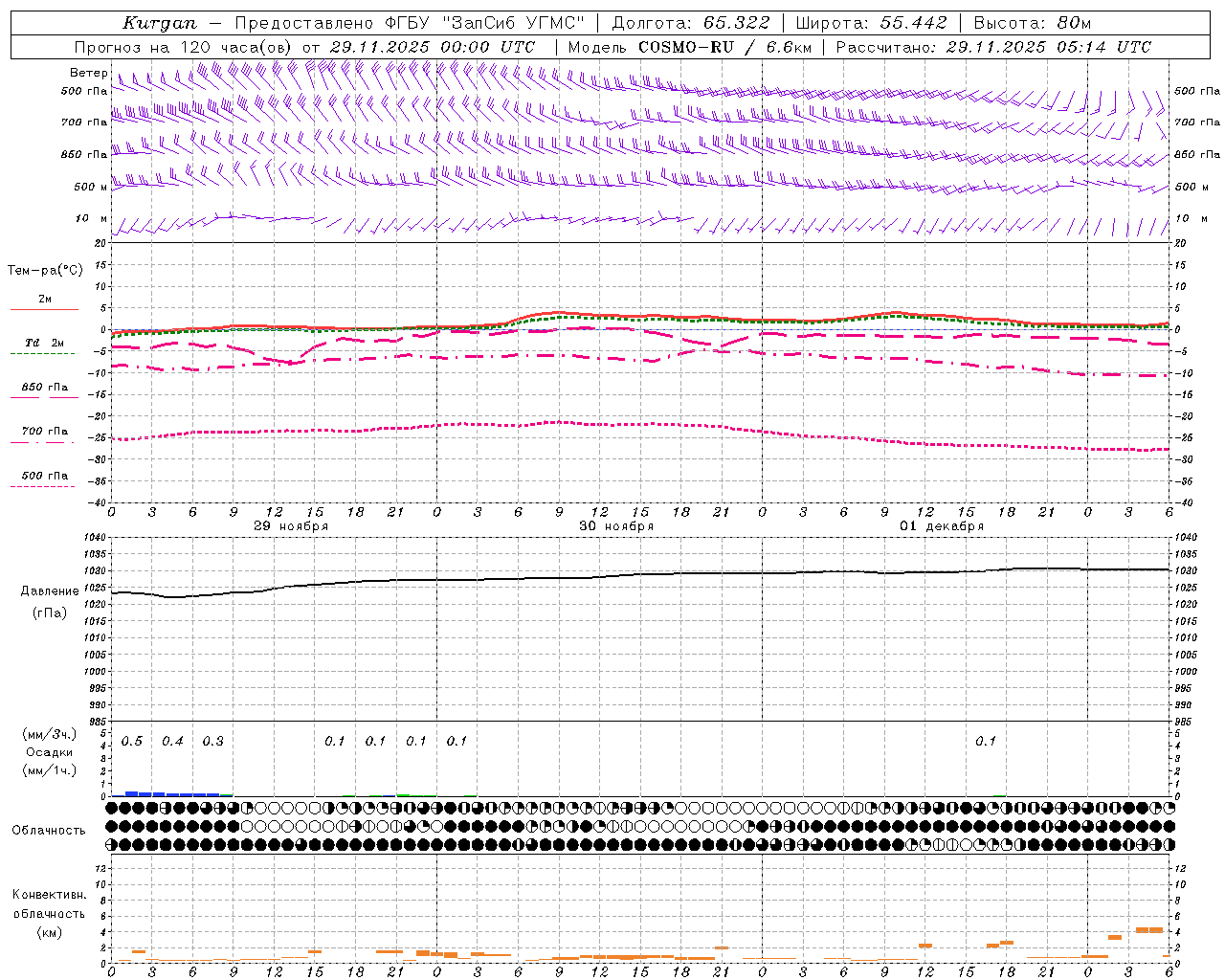
Task: Click the "(мм/3ч.)" precipitation unit label
Action: point(50,734)
